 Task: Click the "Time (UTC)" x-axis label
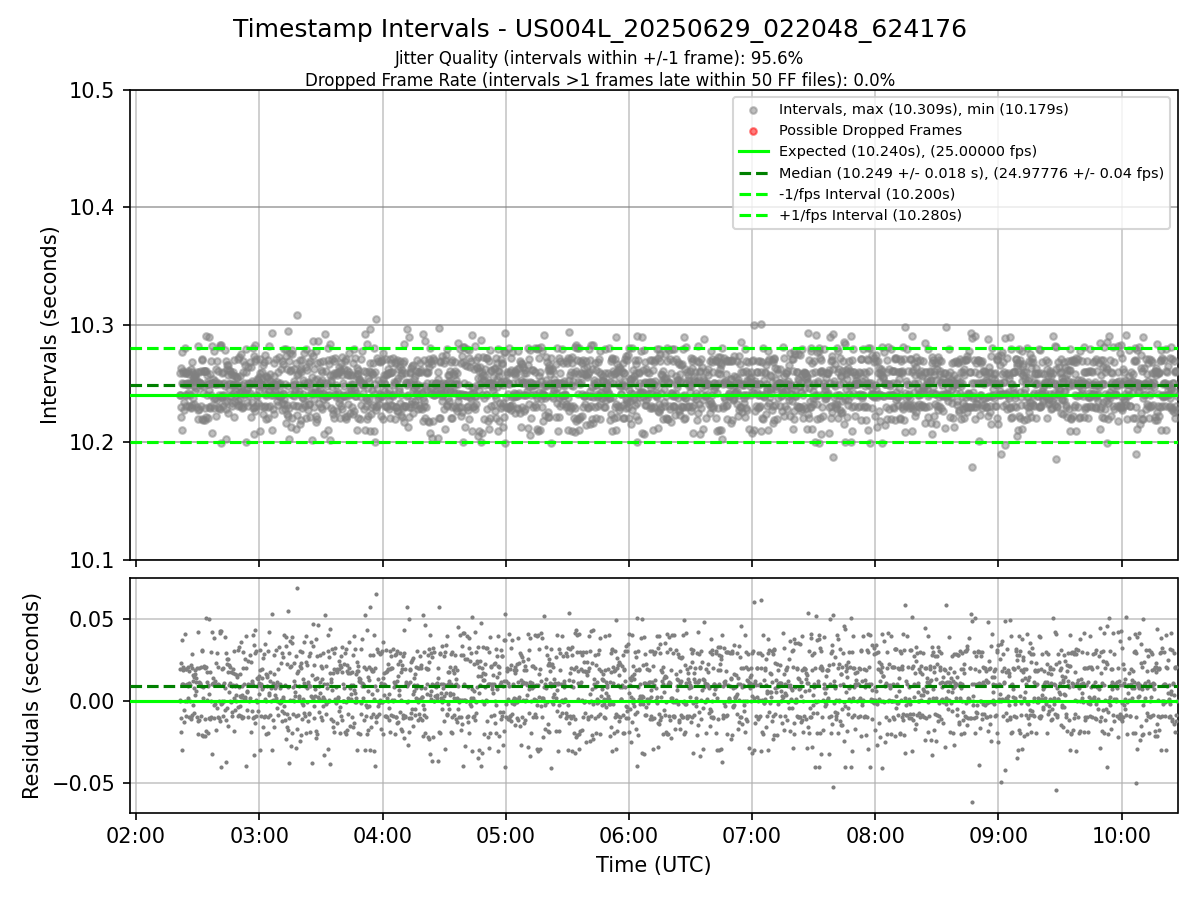653,865
